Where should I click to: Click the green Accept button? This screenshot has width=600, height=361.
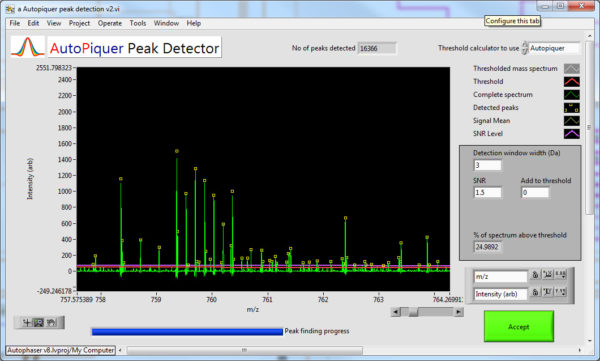coord(518,326)
